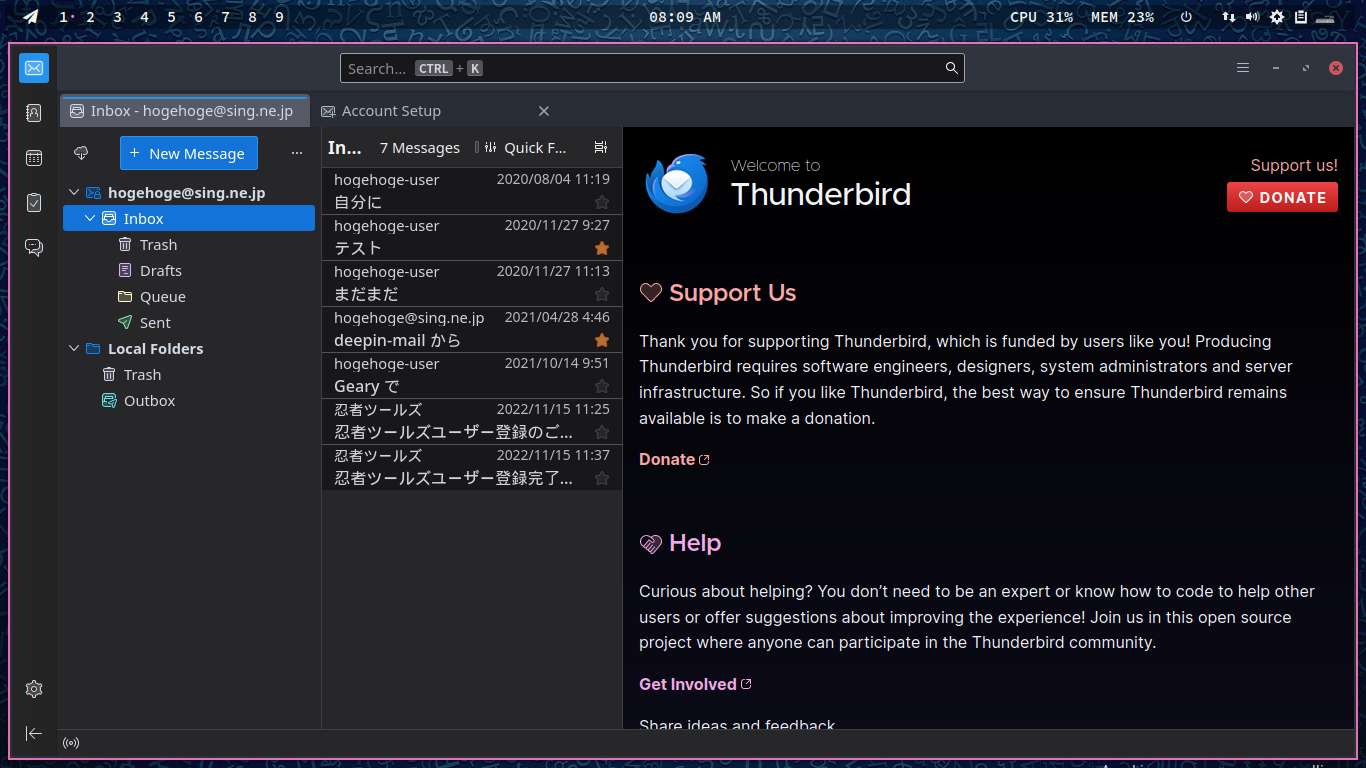The width and height of the screenshot is (1366, 768).
Task: Star the まだまだ message
Action: pos(602,294)
